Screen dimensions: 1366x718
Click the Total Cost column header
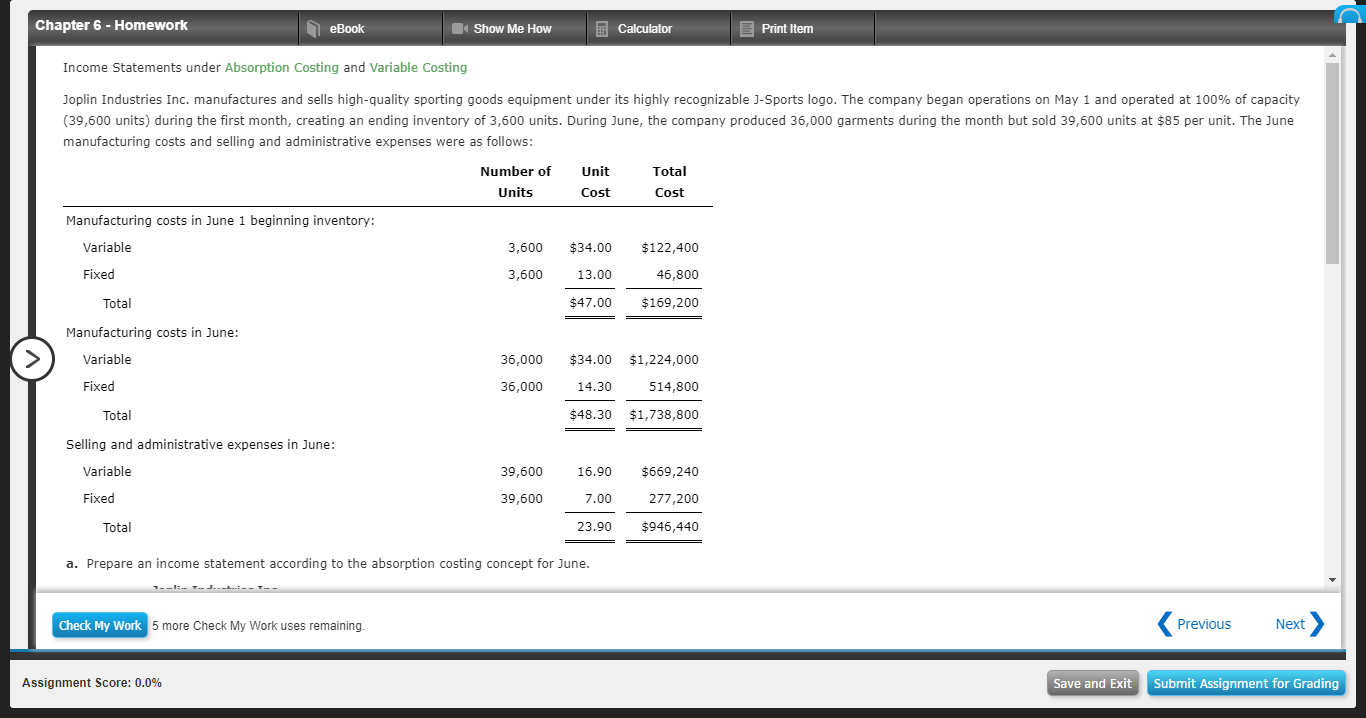click(x=669, y=182)
